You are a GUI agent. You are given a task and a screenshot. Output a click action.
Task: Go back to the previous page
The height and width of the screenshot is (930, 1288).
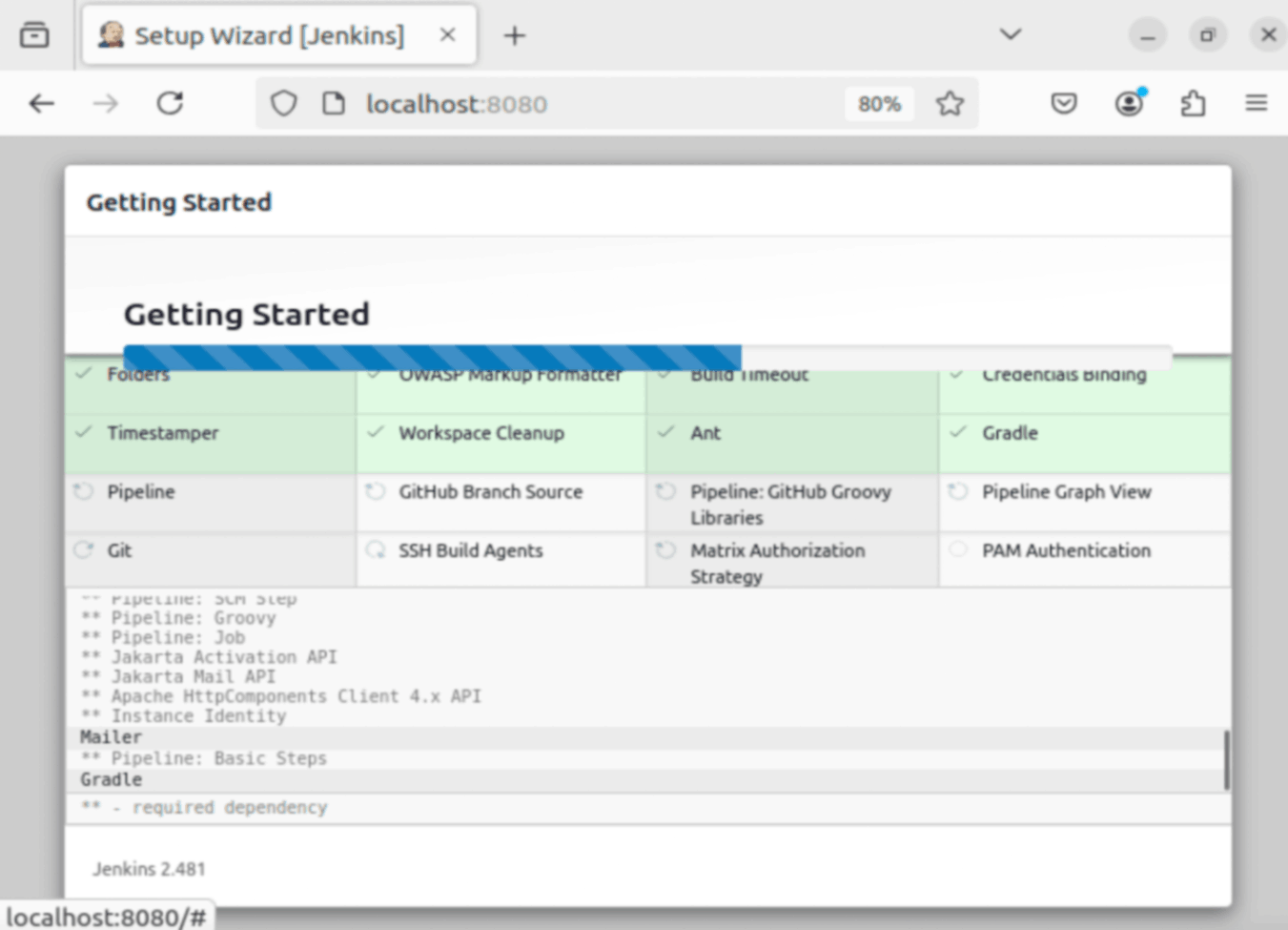42,103
